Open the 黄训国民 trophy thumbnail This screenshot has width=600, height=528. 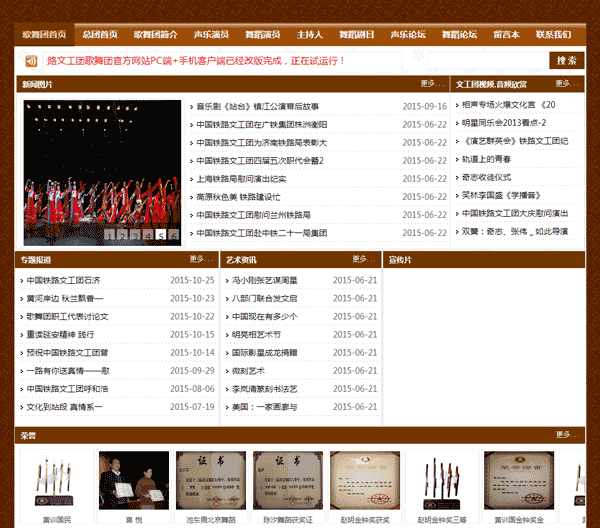pos(57,480)
